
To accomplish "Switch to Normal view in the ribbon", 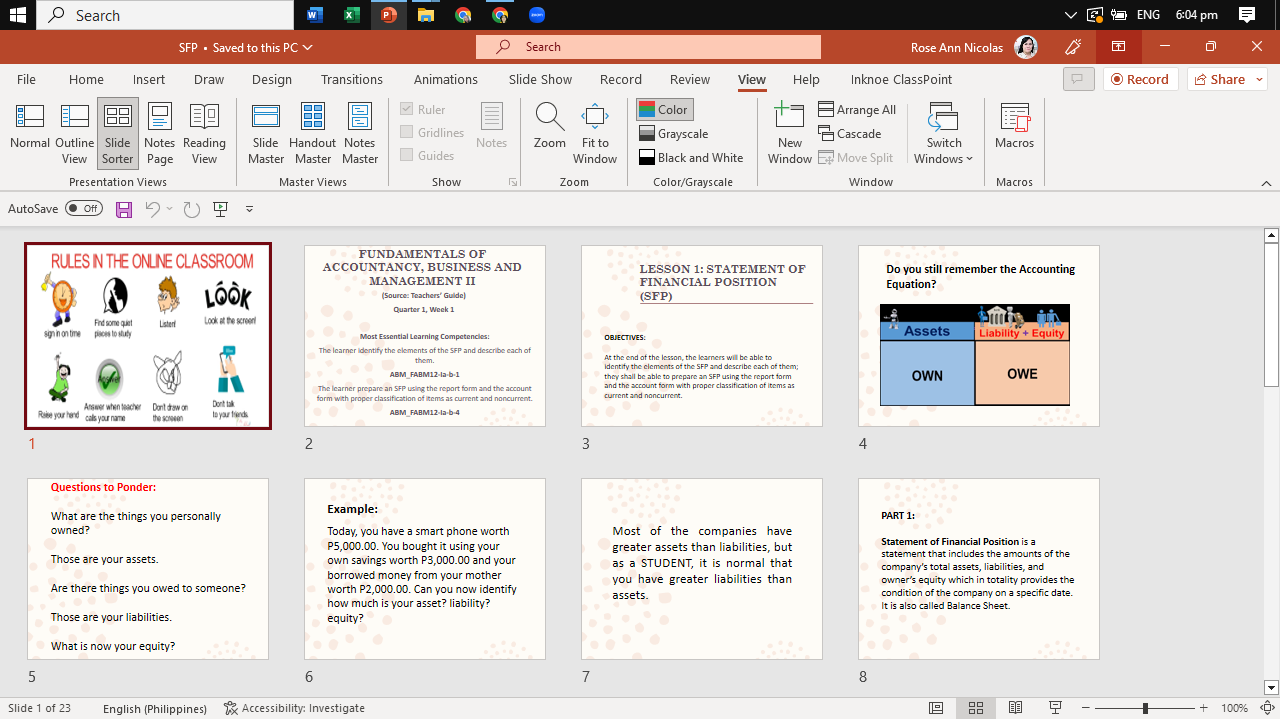I will click(30, 132).
